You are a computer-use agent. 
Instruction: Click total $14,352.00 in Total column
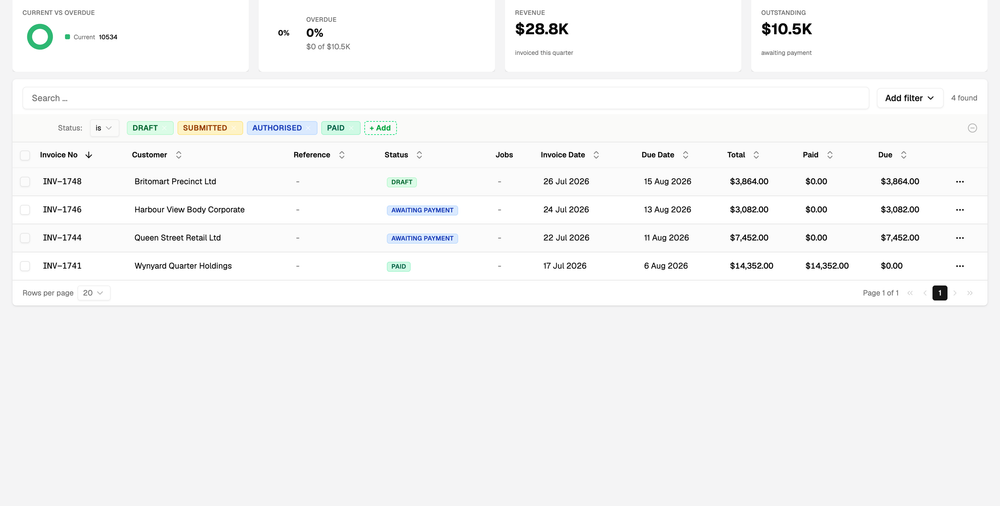tap(751, 266)
